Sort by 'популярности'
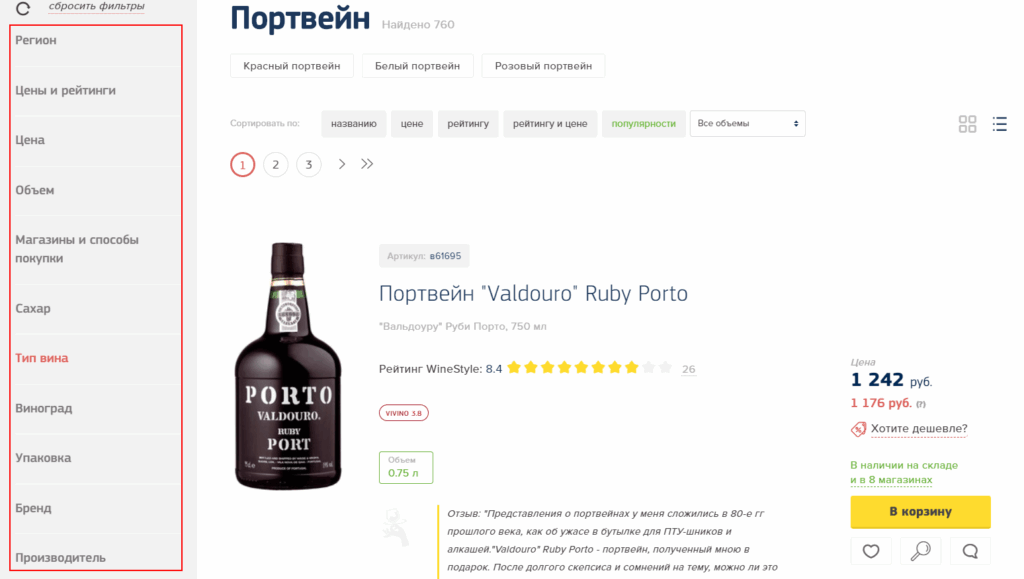The width and height of the screenshot is (1024, 579). pos(643,123)
